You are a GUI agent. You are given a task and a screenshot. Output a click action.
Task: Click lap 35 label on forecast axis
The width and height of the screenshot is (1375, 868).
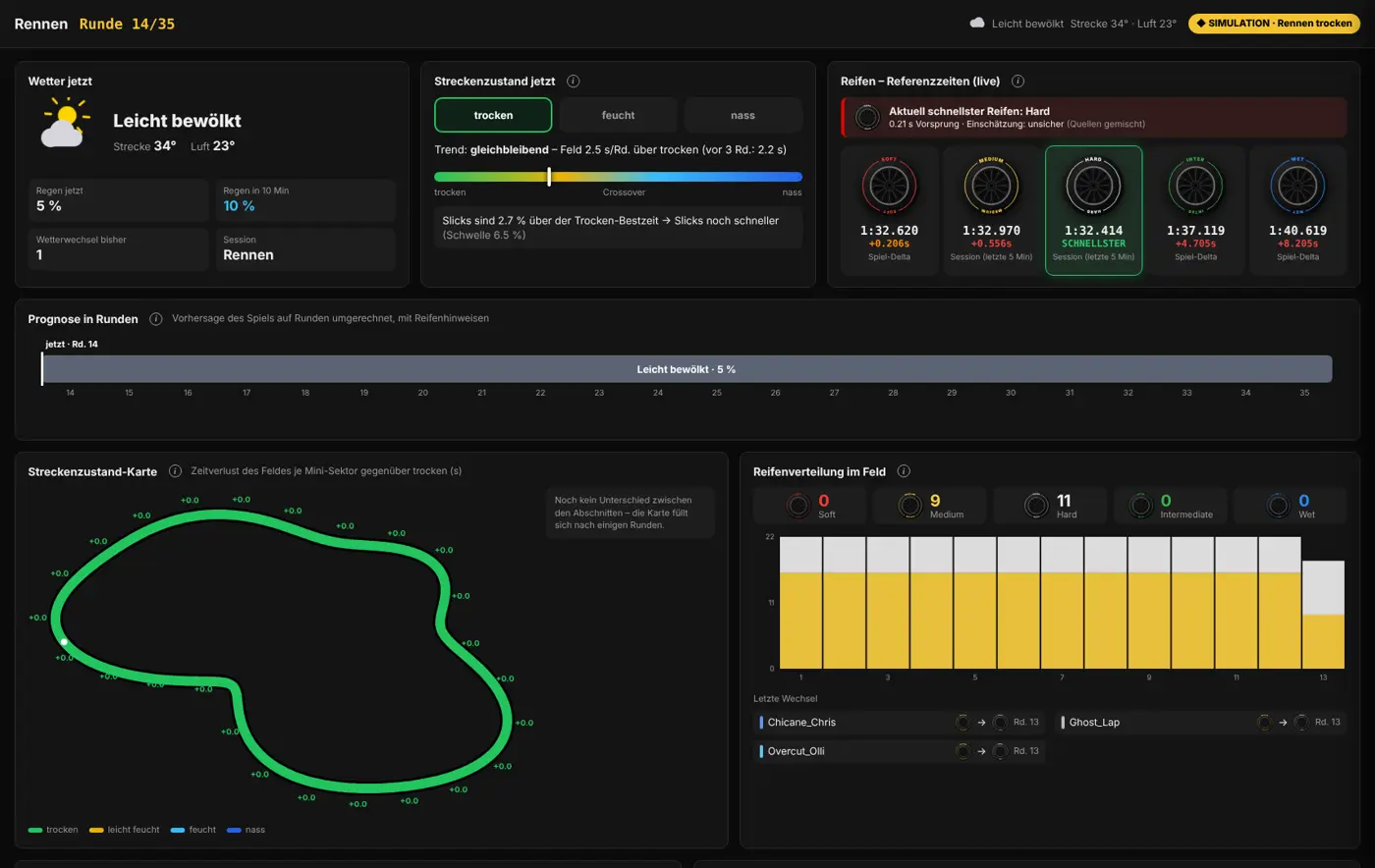coord(1304,393)
